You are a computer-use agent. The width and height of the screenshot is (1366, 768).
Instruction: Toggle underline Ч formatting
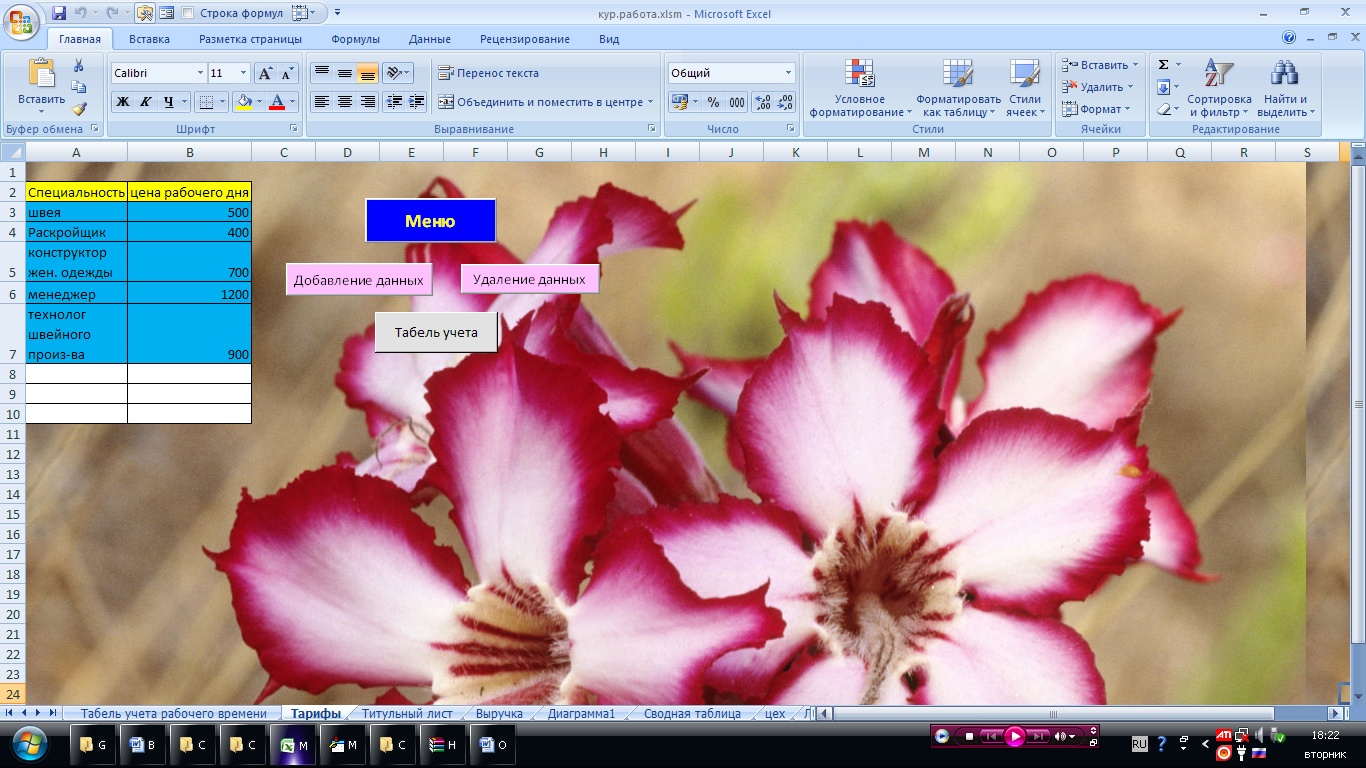(x=168, y=102)
